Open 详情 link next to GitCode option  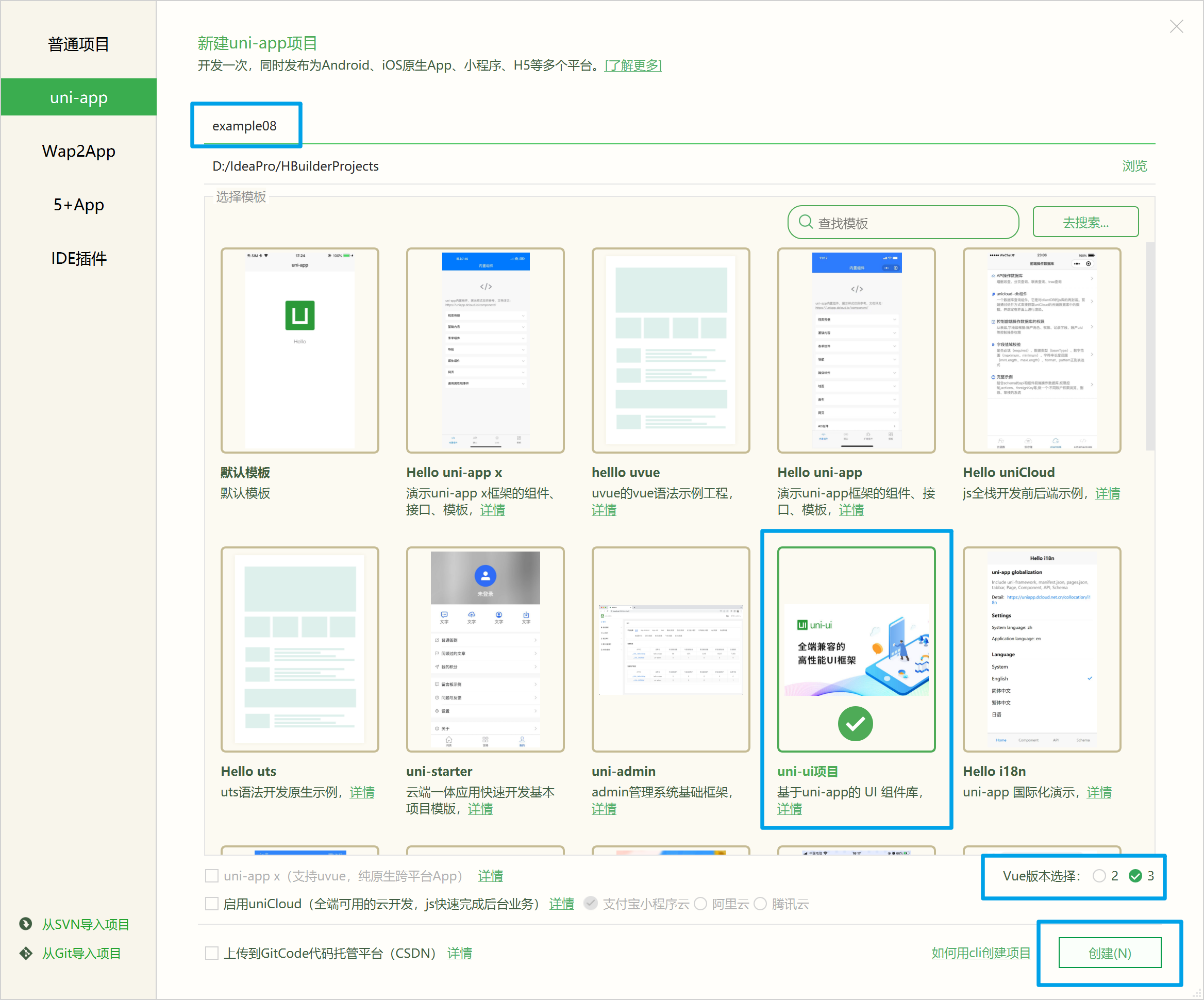(459, 953)
